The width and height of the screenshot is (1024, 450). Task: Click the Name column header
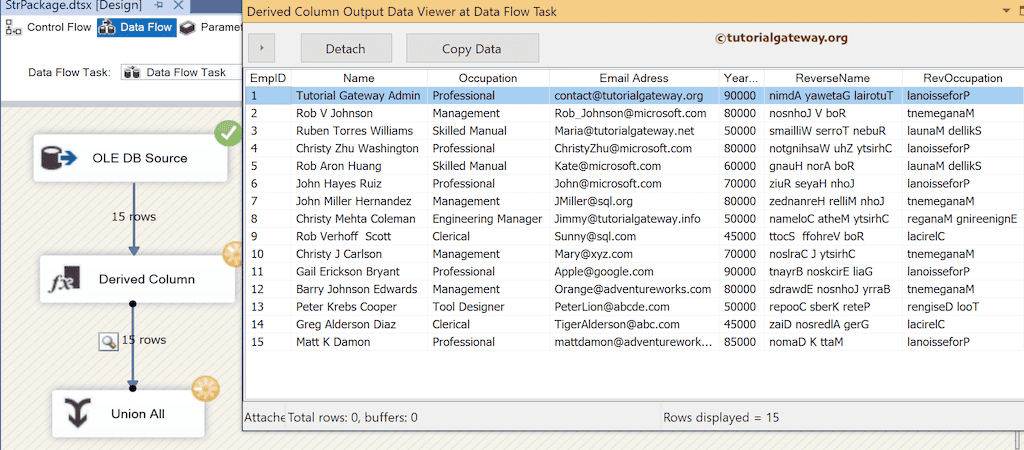point(359,78)
